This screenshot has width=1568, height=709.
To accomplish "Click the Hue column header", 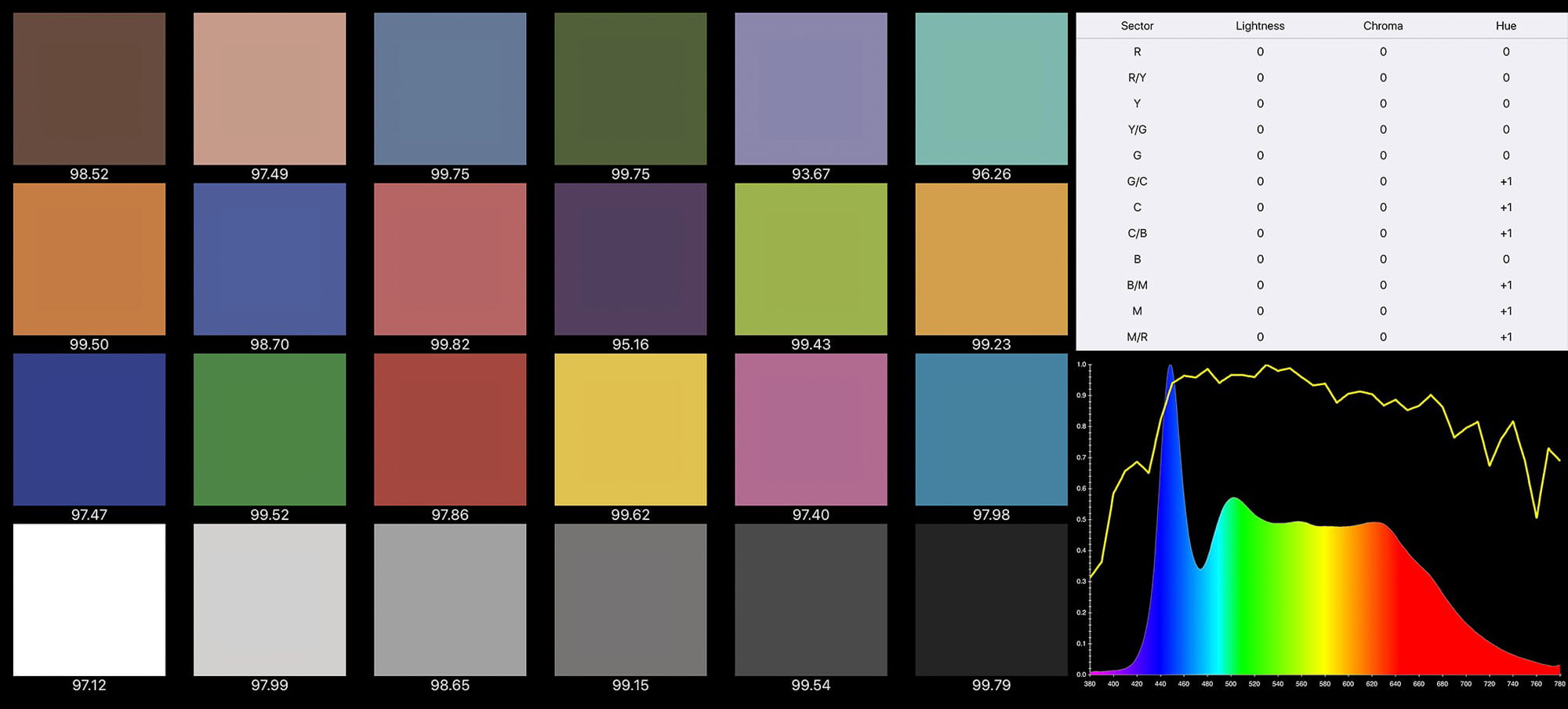I will click(1506, 26).
